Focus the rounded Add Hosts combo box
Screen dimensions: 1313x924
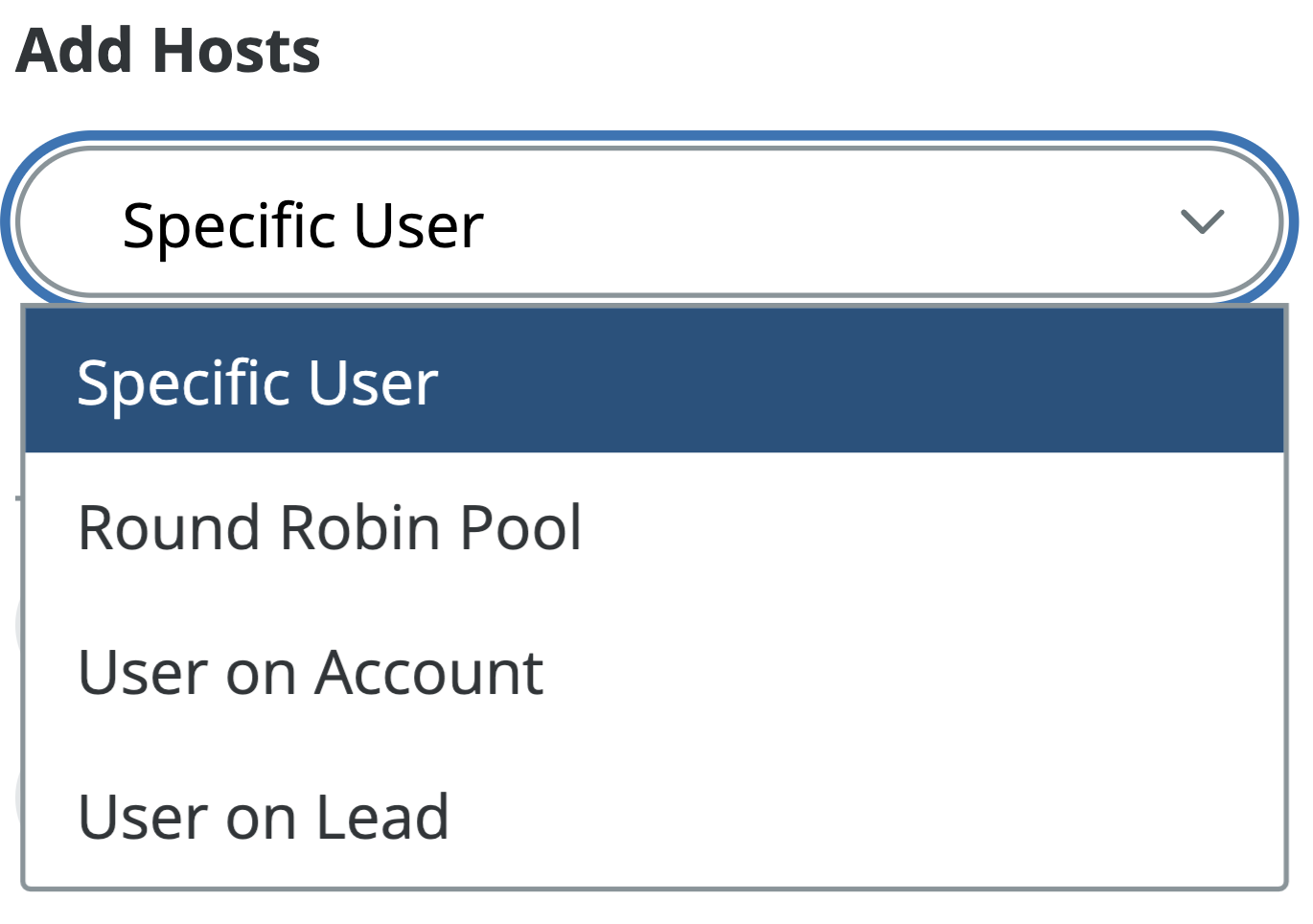pyautogui.click(x=649, y=221)
